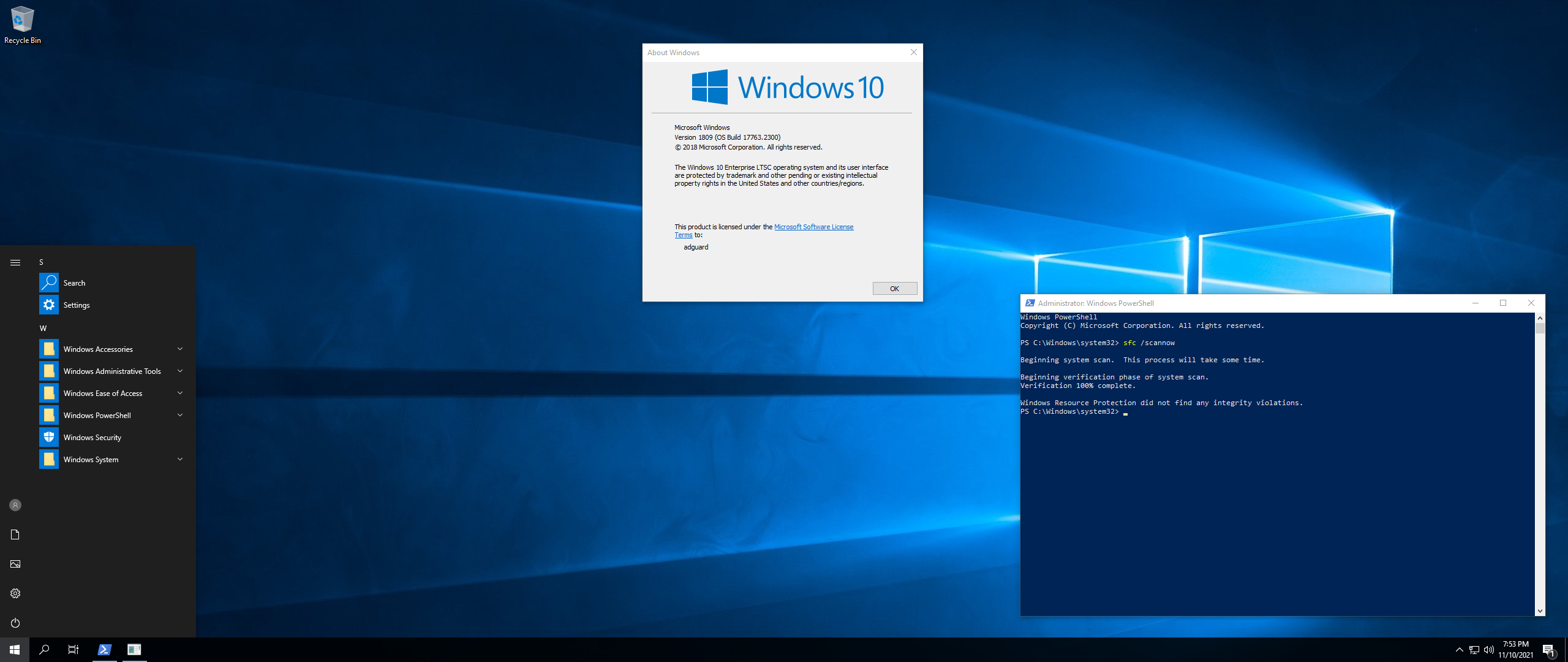Click the taskbar clock showing 7:53 PM
The width and height of the screenshot is (1568, 662).
click(x=1515, y=650)
